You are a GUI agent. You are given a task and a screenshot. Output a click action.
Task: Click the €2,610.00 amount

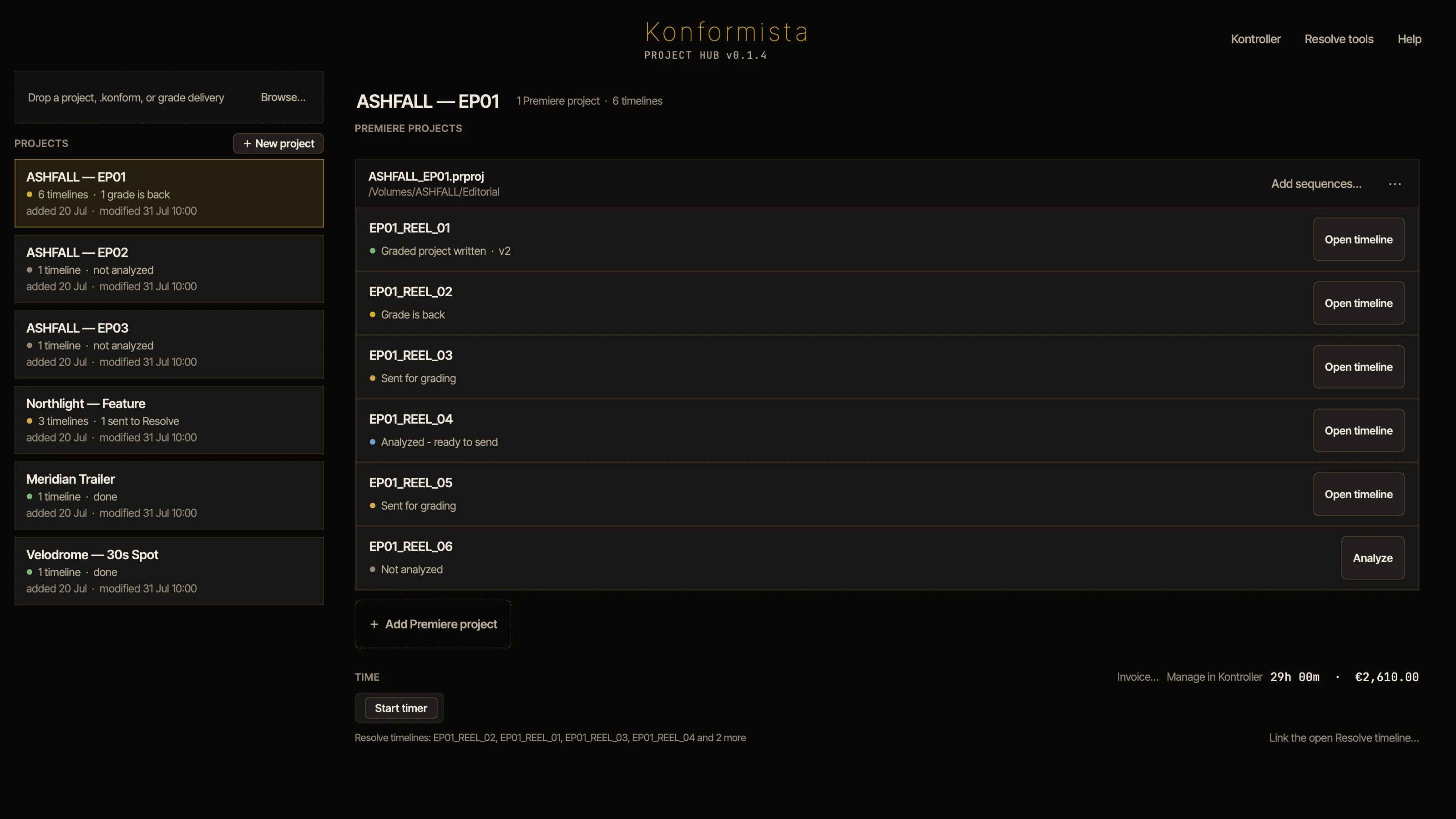point(1386,677)
